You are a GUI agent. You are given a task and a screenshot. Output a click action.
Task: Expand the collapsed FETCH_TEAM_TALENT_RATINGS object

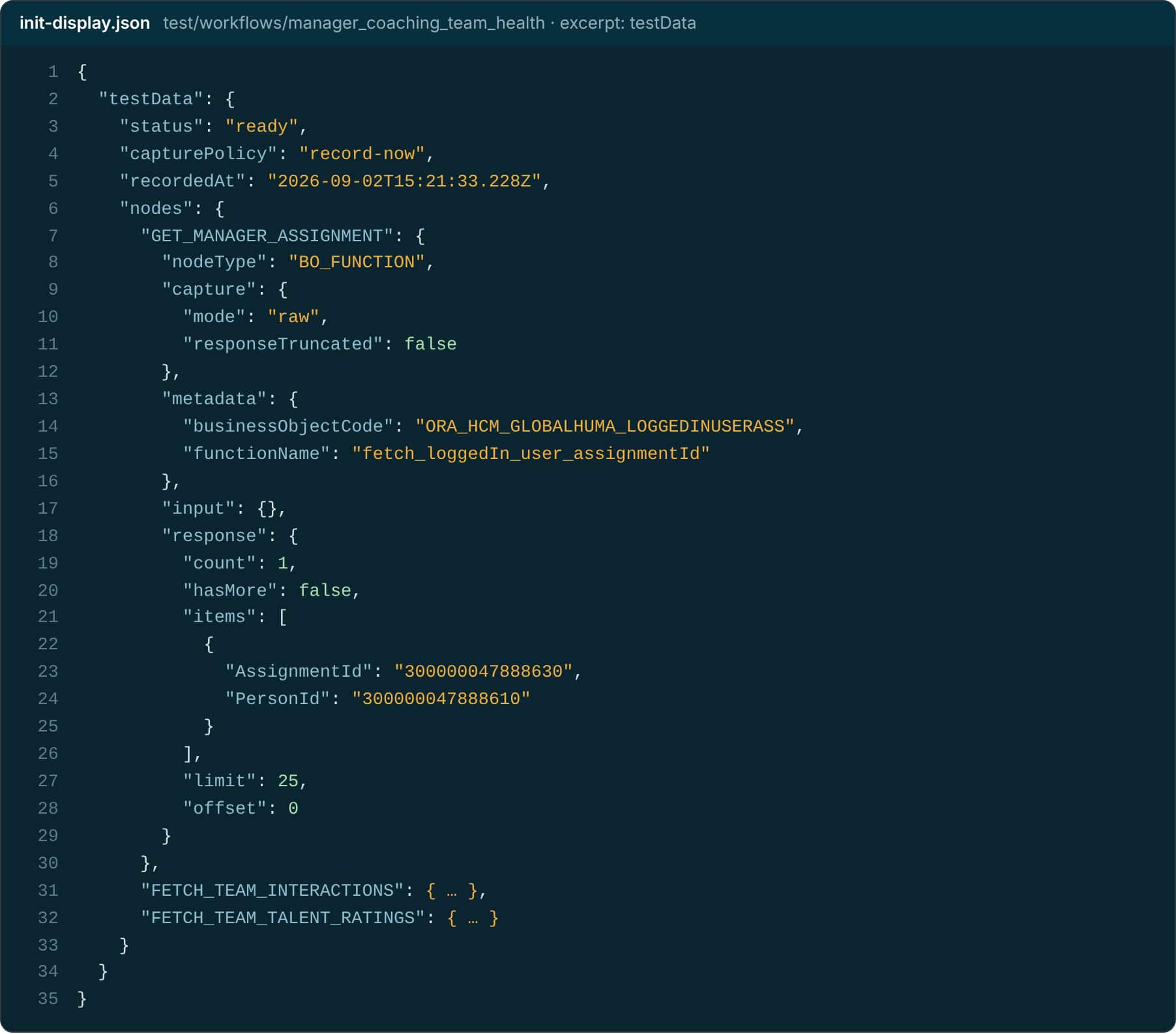[473, 918]
